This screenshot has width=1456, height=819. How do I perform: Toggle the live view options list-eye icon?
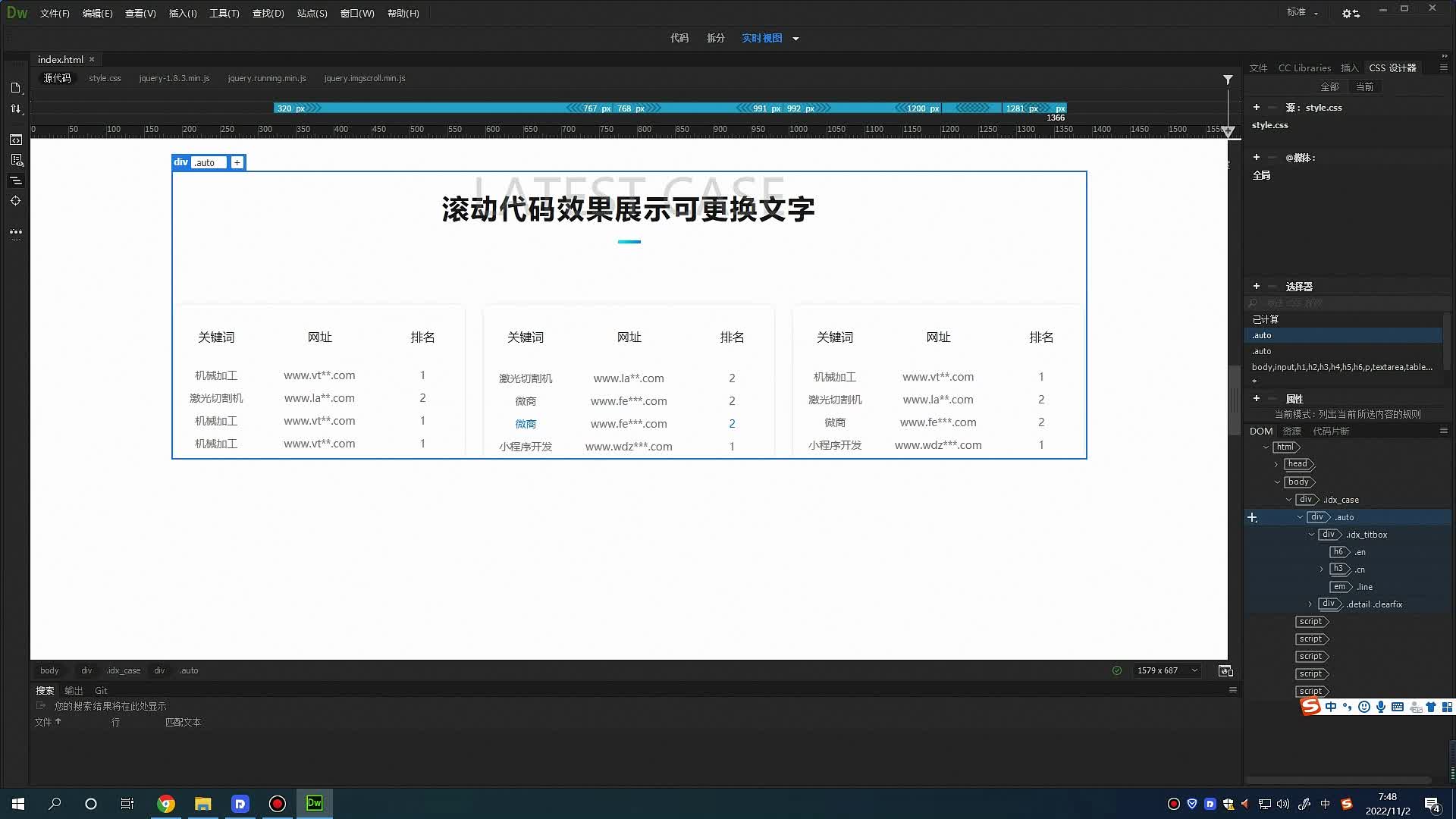pos(16,160)
